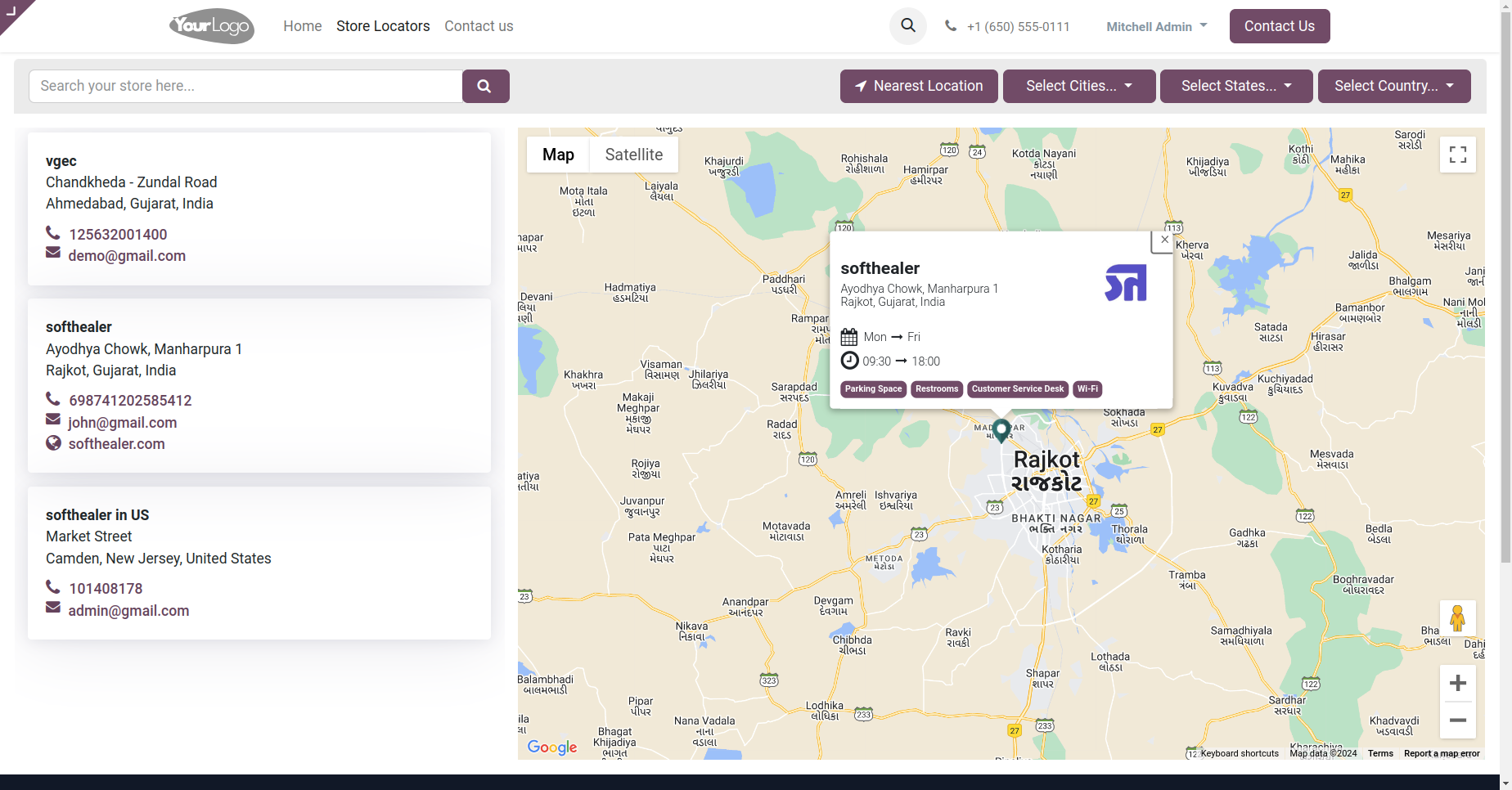The image size is (1512, 790).
Task: Click the softhealer logo in the info window
Action: (1126, 283)
